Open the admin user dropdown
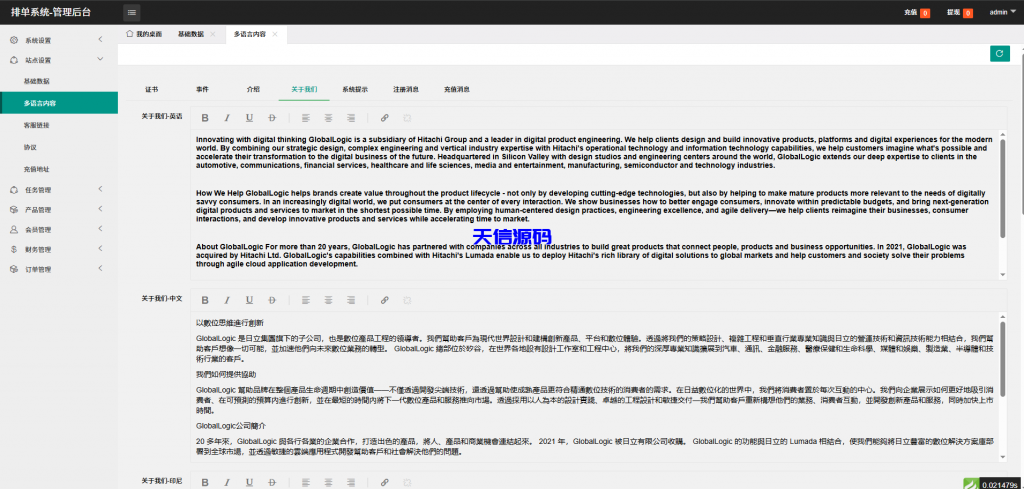This screenshot has width=1024, height=489. pyautogui.click(x=1001, y=12)
